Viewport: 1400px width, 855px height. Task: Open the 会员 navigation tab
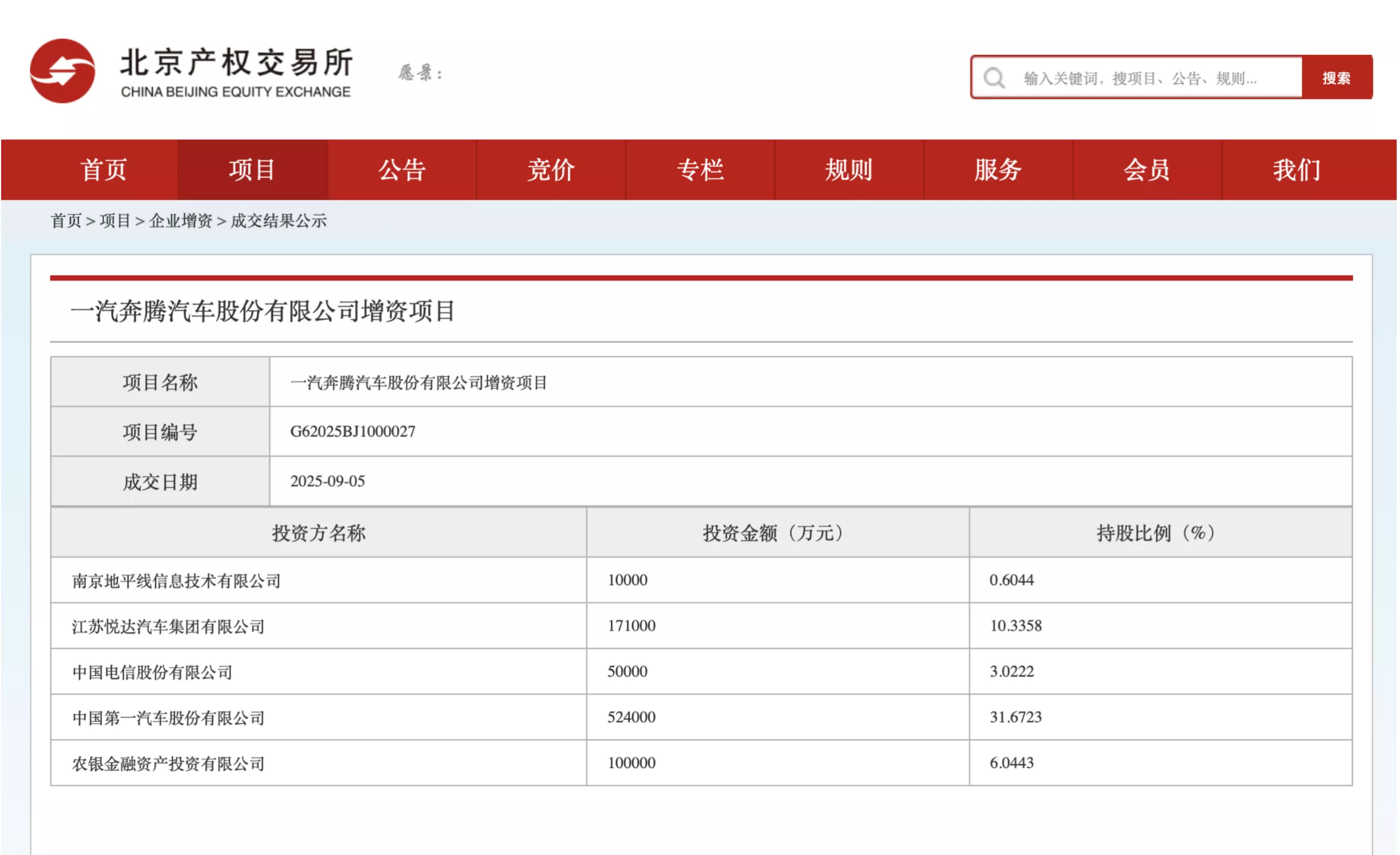click(1147, 170)
